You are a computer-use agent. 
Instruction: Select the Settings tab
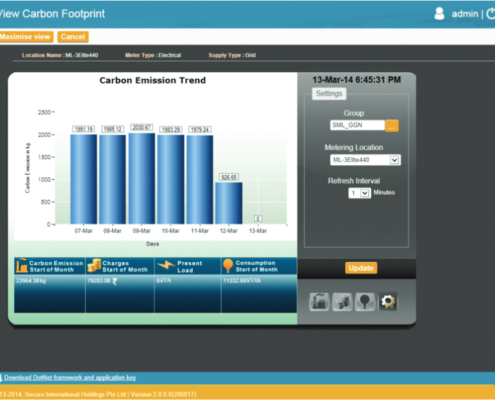point(329,94)
